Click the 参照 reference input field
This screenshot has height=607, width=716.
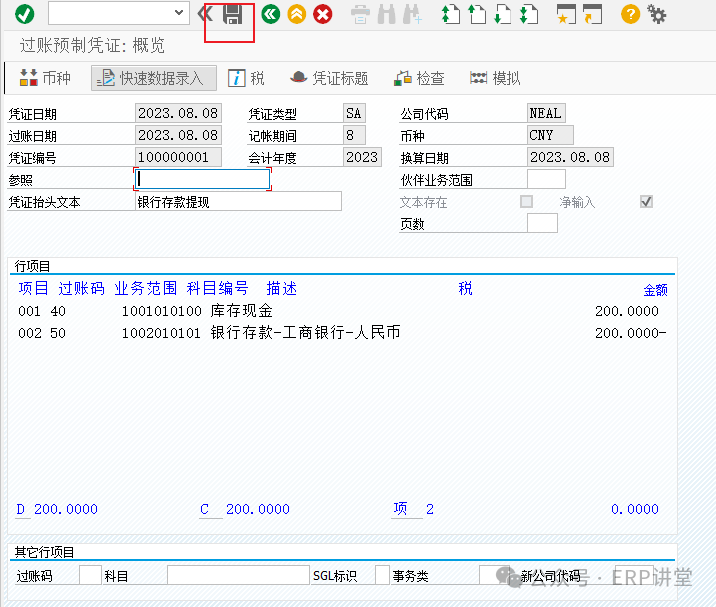click(203, 180)
